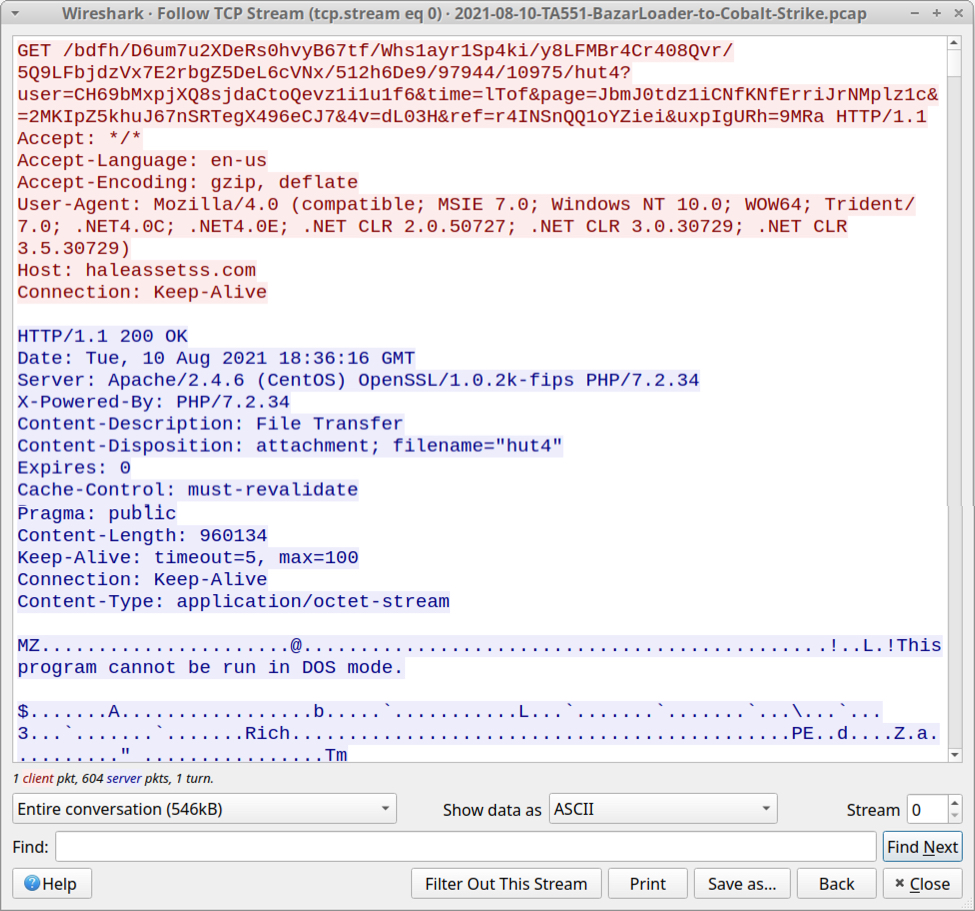Image resolution: width=975 pixels, height=911 pixels.
Task: Click the Keep-Alive: timeout=5, max=100 line
Action: pyautogui.click(x=188, y=557)
